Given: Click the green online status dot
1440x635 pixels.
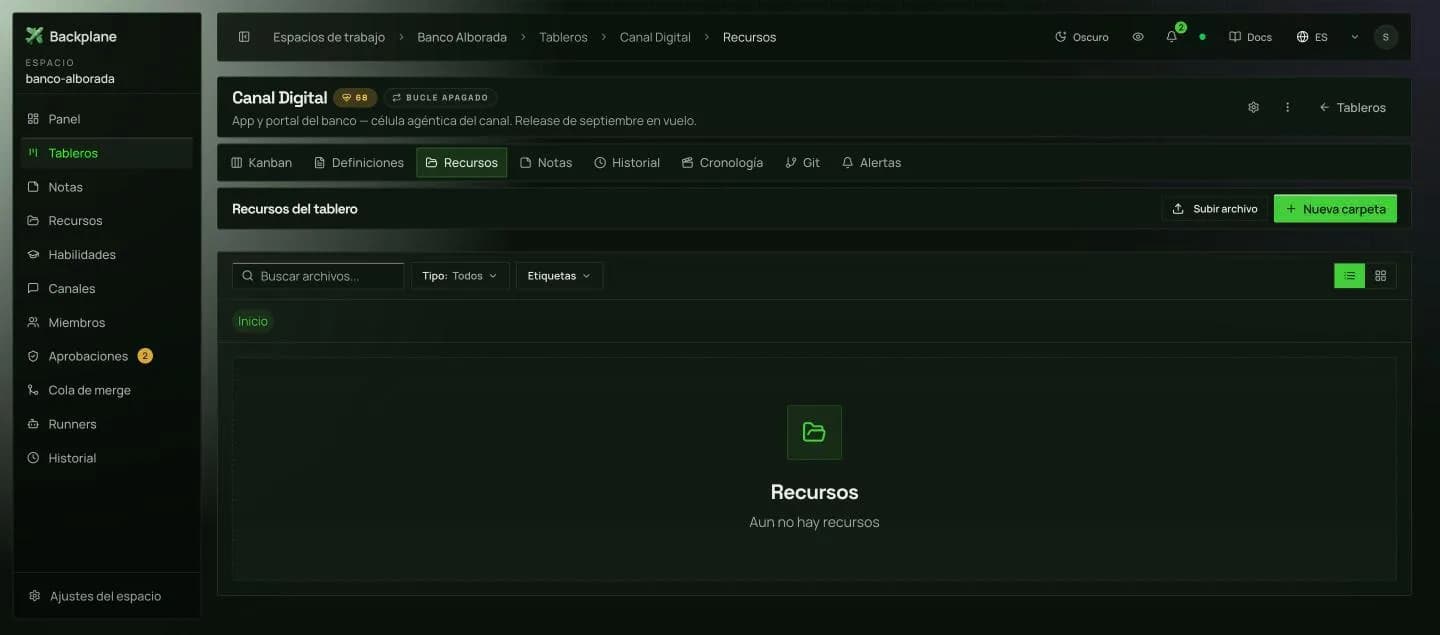Looking at the screenshot, I should [x=1202, y=37].
